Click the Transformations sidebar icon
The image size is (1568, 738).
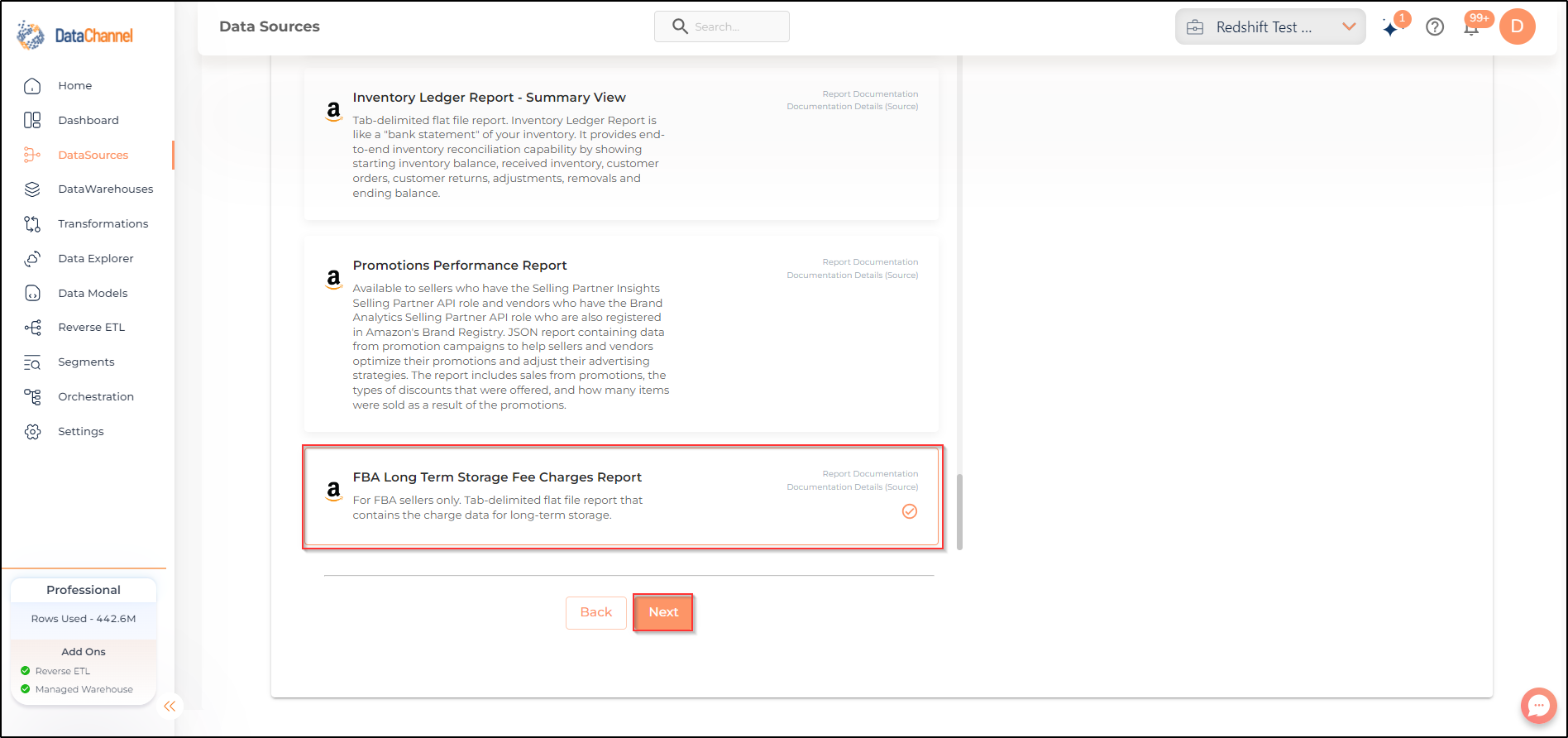[32, 224]
